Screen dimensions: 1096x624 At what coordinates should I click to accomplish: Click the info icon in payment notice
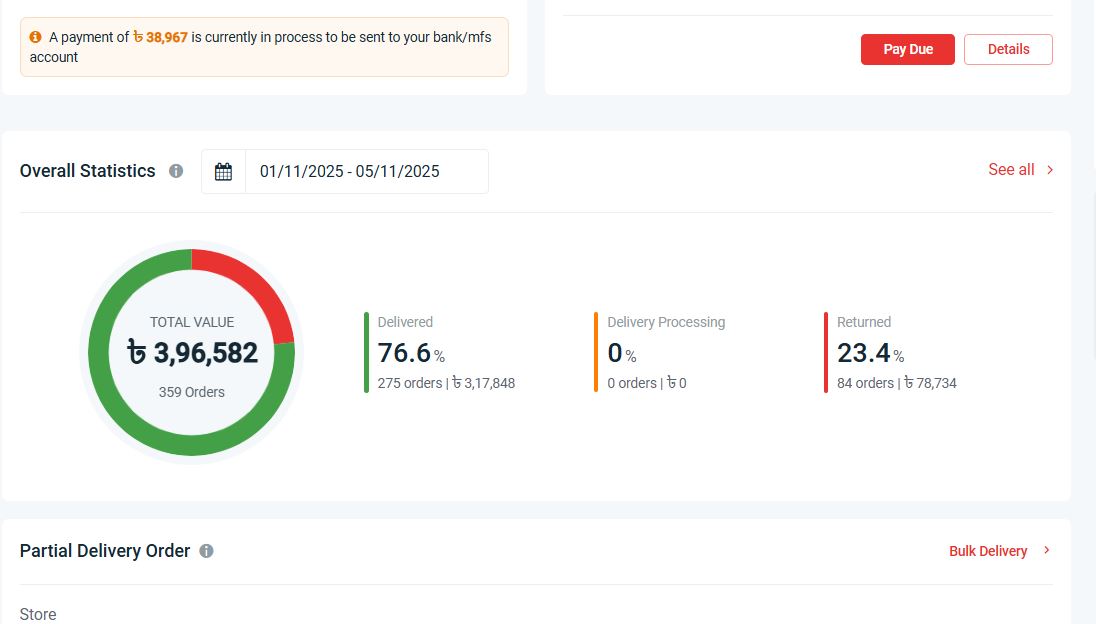[x=35, y=37]
